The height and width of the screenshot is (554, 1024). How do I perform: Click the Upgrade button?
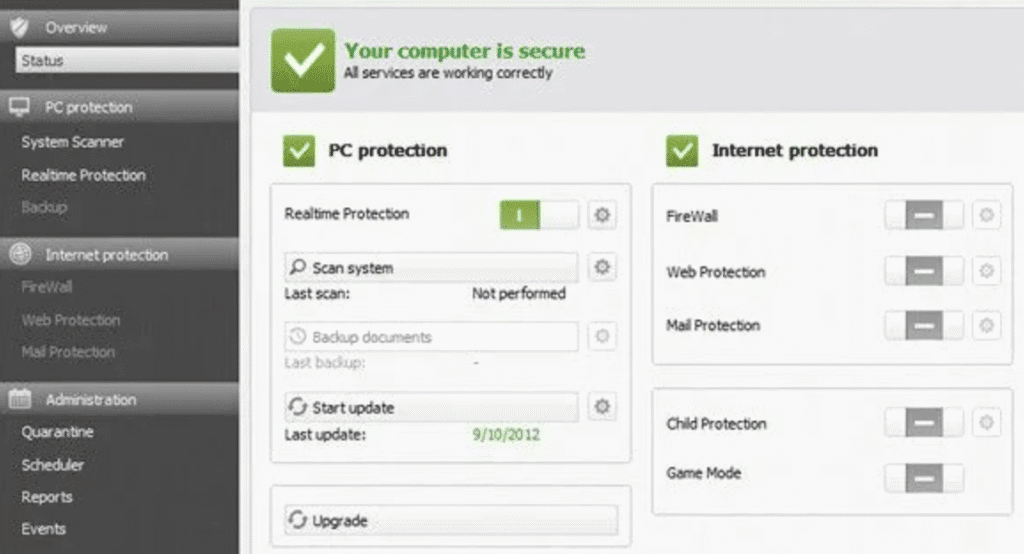[x=451, y=520]
